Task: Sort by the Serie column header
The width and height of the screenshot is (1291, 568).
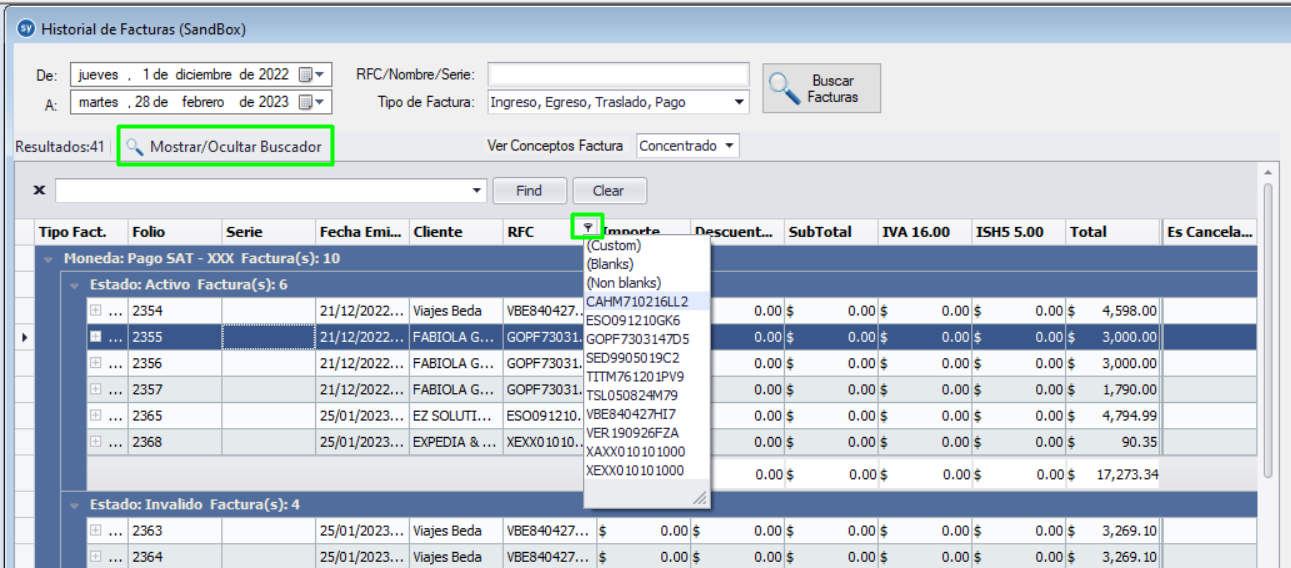Action: click(x=268, y=232)
